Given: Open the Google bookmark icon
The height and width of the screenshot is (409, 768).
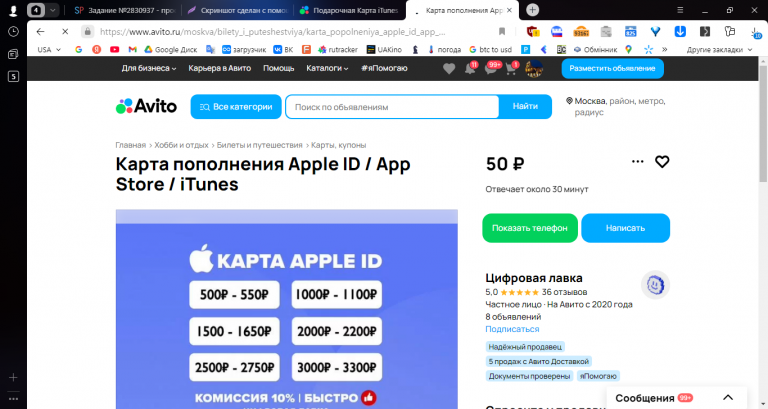Looking at the screenshot, I should point(78,49).
